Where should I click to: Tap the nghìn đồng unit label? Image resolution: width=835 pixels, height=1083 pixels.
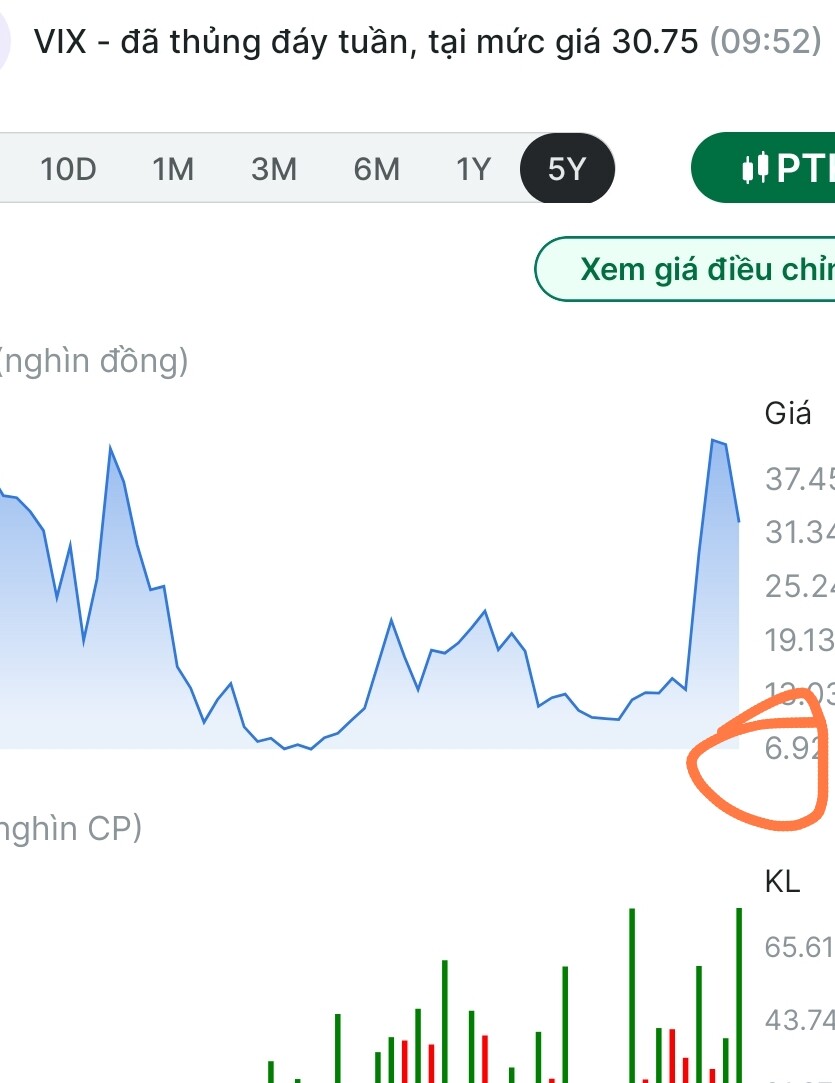[95, 361]
